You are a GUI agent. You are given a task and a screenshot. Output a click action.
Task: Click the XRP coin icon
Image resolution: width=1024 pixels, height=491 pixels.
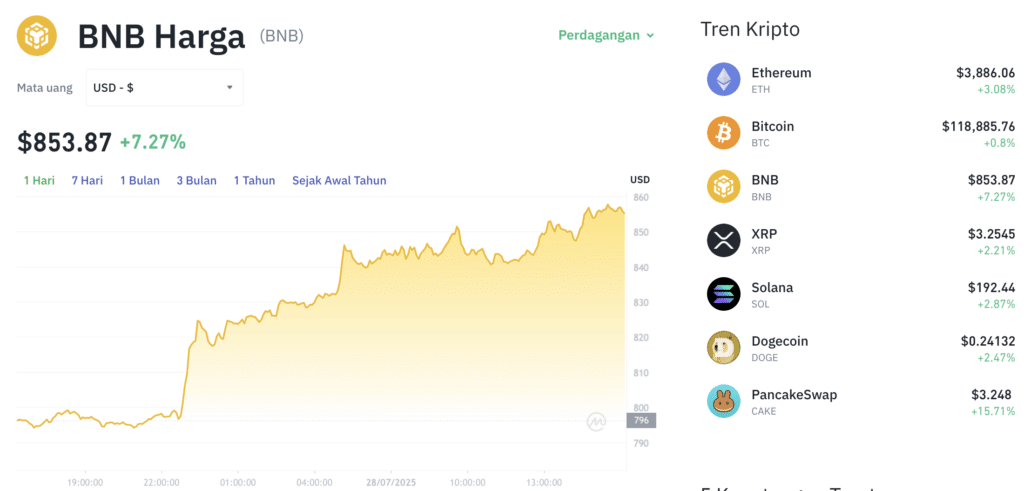pos(724,240)
